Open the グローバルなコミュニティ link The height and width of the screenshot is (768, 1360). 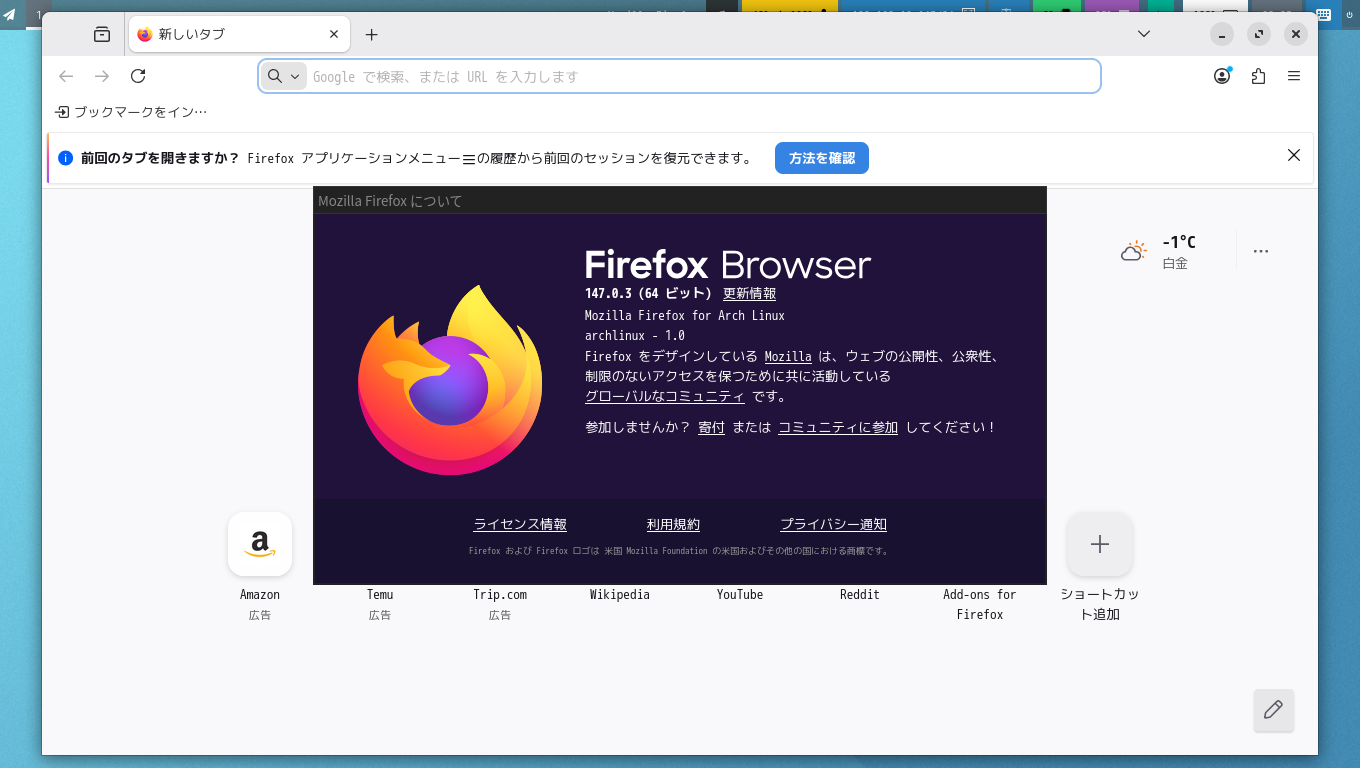coord(665,396)
